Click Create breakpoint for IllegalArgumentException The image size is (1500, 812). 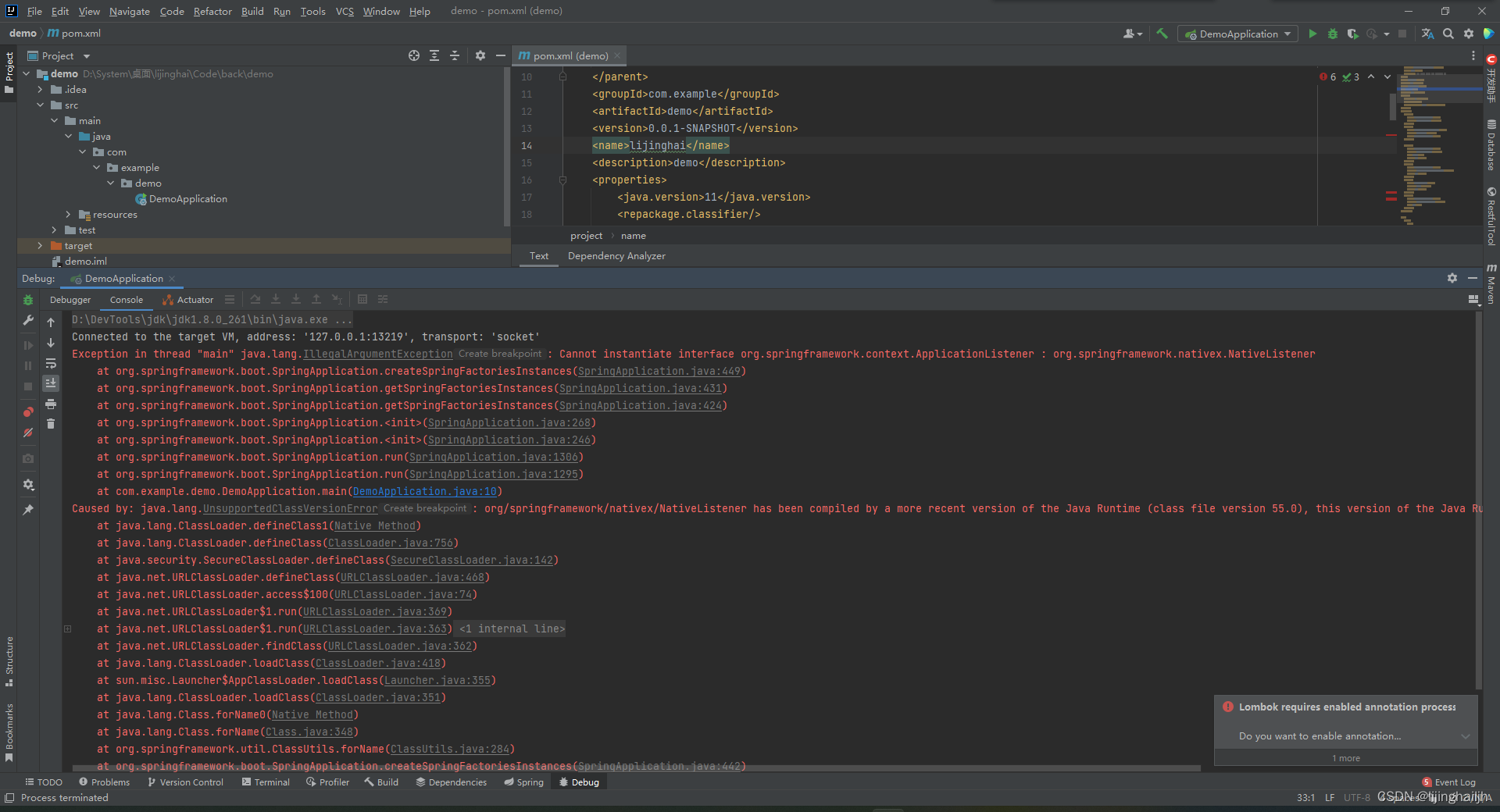pos(500,354)
